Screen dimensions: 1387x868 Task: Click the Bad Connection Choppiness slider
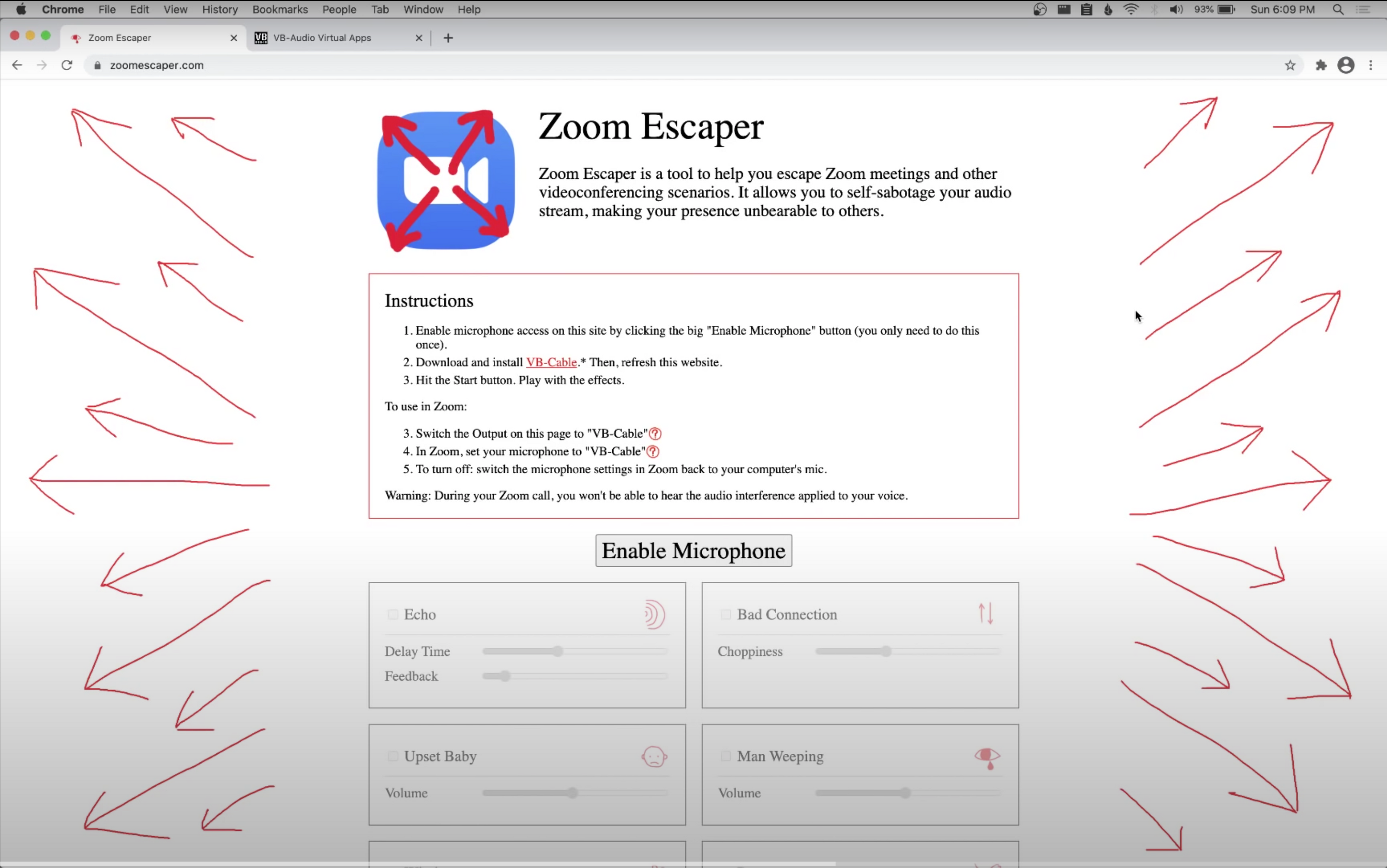click(908, 651)
